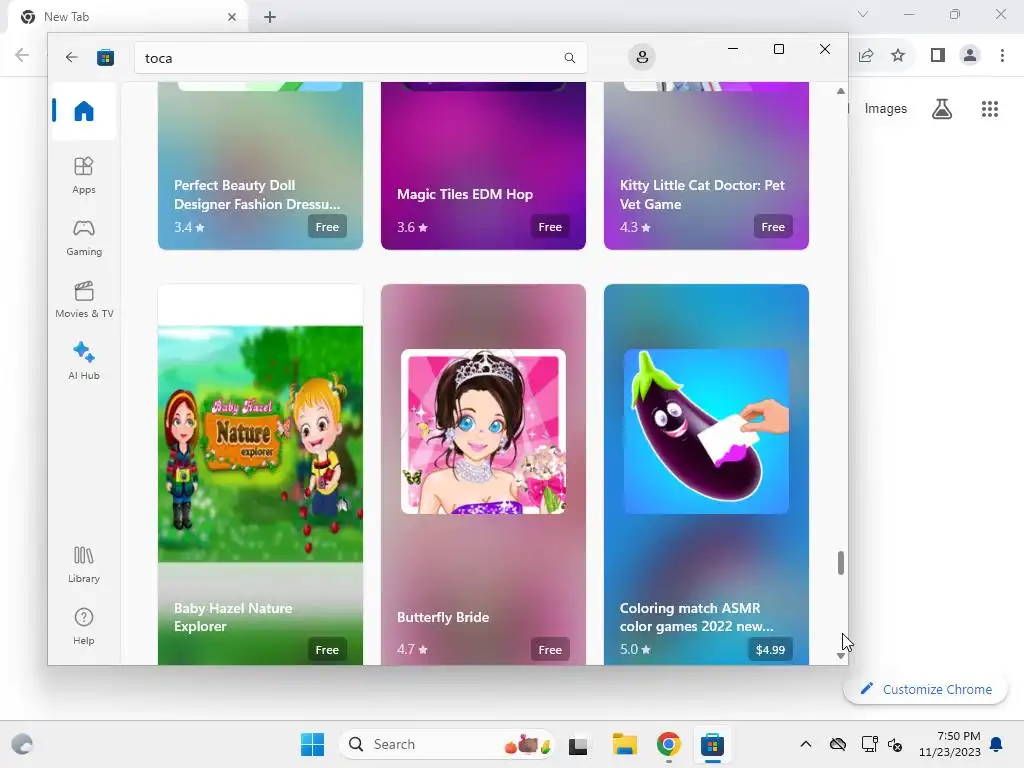Open the AI Hub section

click(x=84, y=360)
